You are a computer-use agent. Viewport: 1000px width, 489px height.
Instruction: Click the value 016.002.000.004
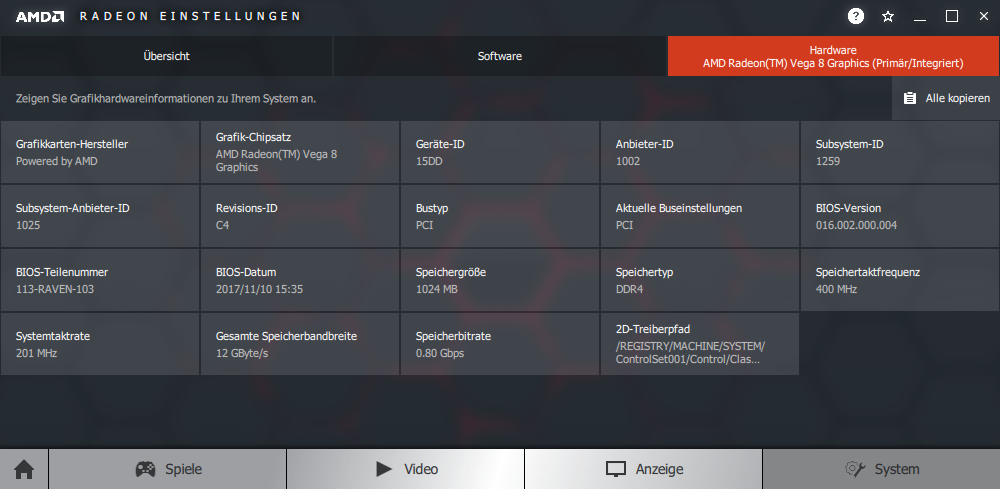[857, 225]
